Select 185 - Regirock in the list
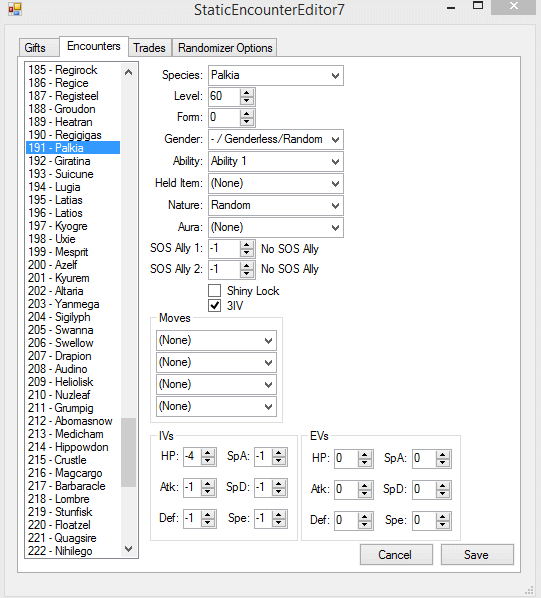The width and height of the screenshot is (541, 598). click(73, 70)
